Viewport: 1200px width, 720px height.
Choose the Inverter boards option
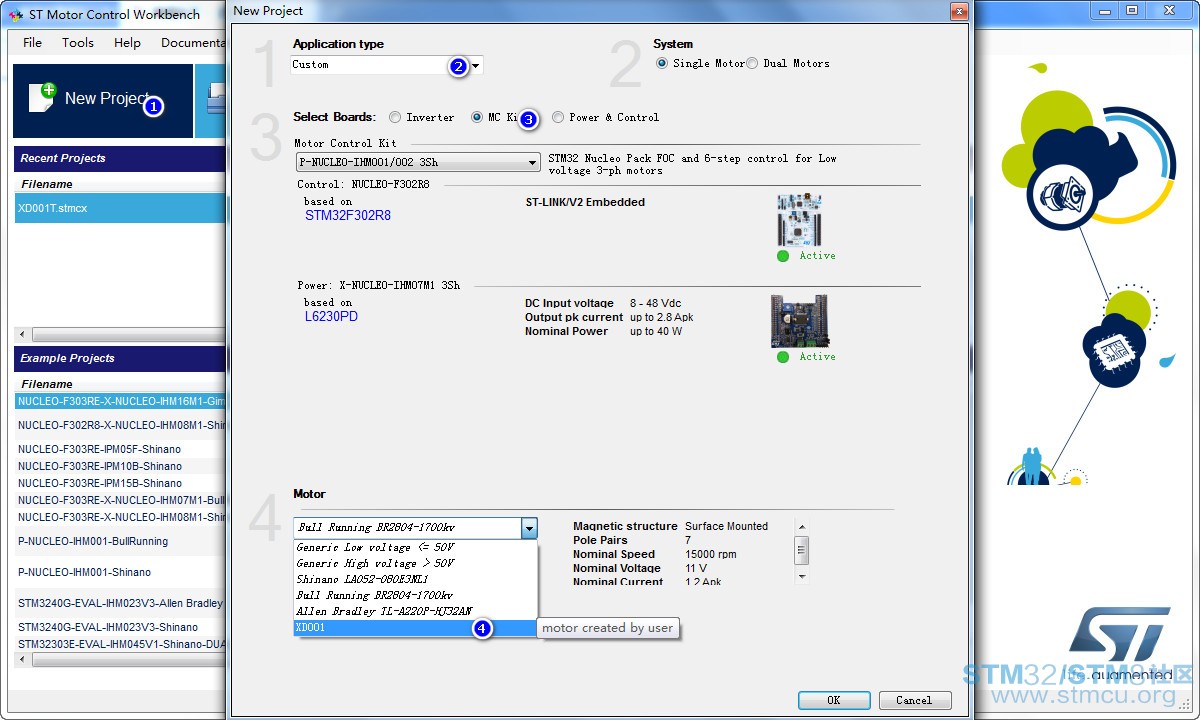pos(395,117)
